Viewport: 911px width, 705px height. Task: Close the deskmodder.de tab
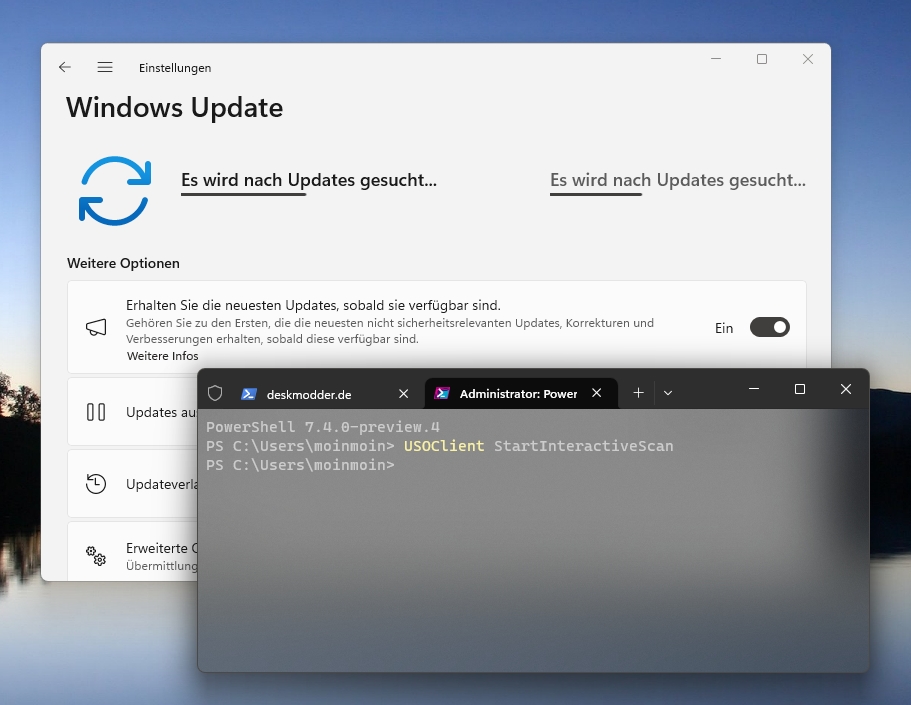click(404, 394)
